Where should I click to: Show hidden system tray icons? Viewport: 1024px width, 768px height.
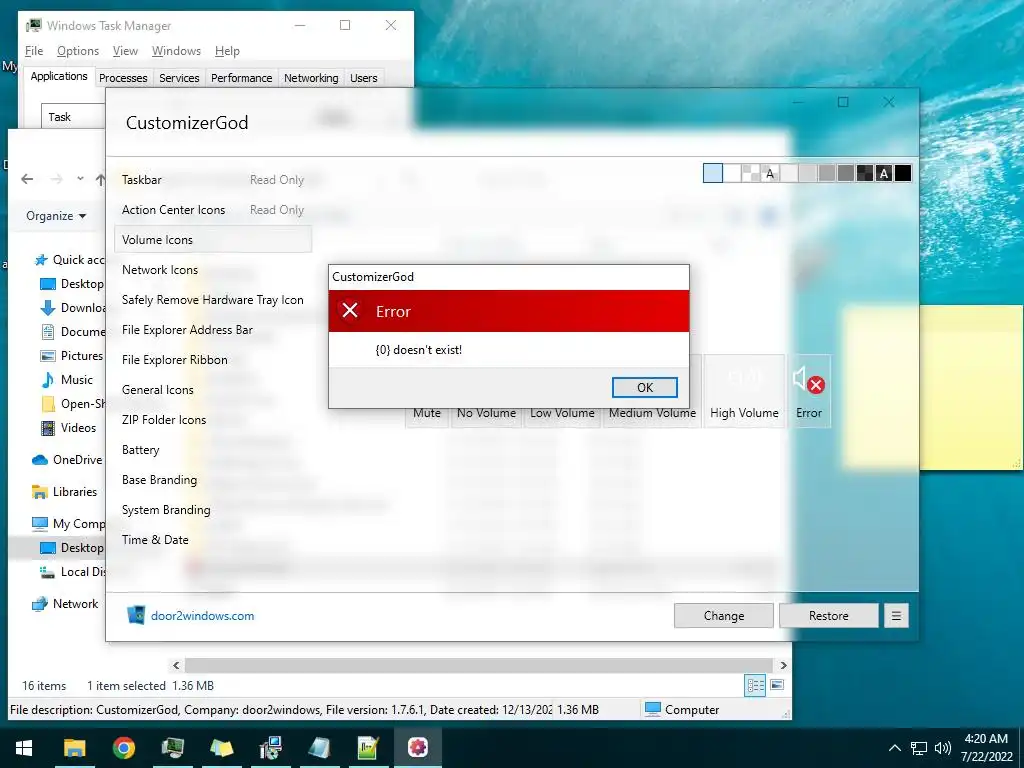tap(895, 748)
